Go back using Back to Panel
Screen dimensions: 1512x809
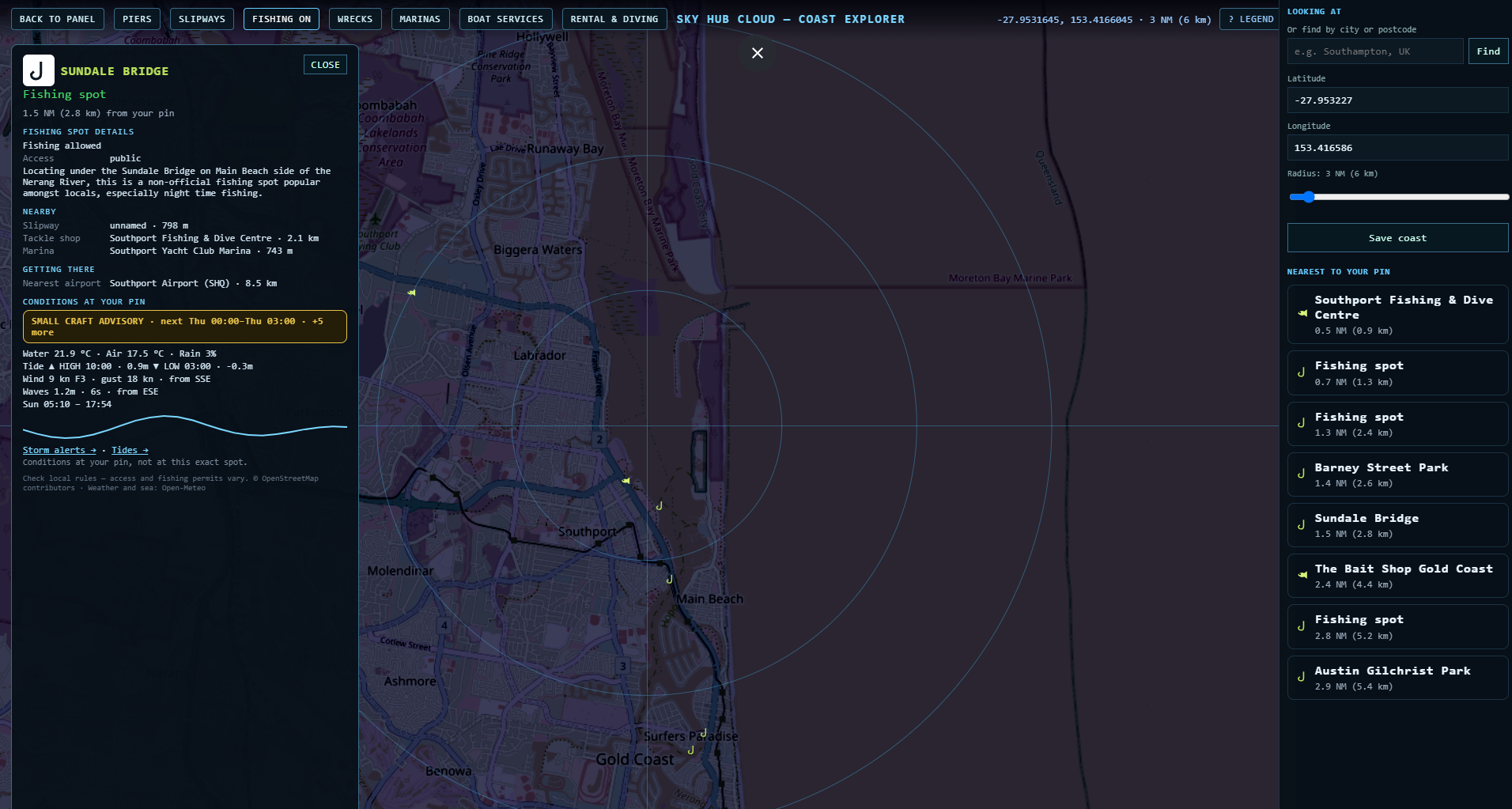[57, 19]
